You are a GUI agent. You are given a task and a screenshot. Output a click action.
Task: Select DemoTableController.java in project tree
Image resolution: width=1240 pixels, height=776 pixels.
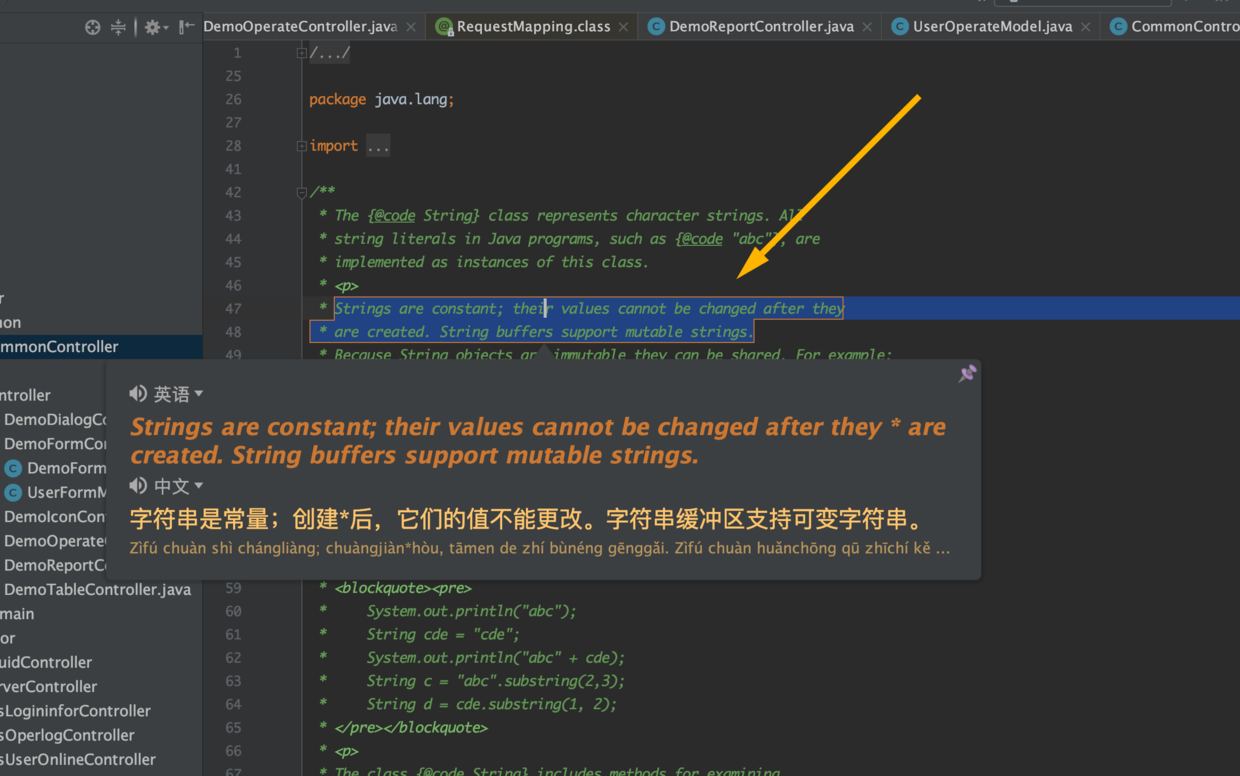pos(97,589)
